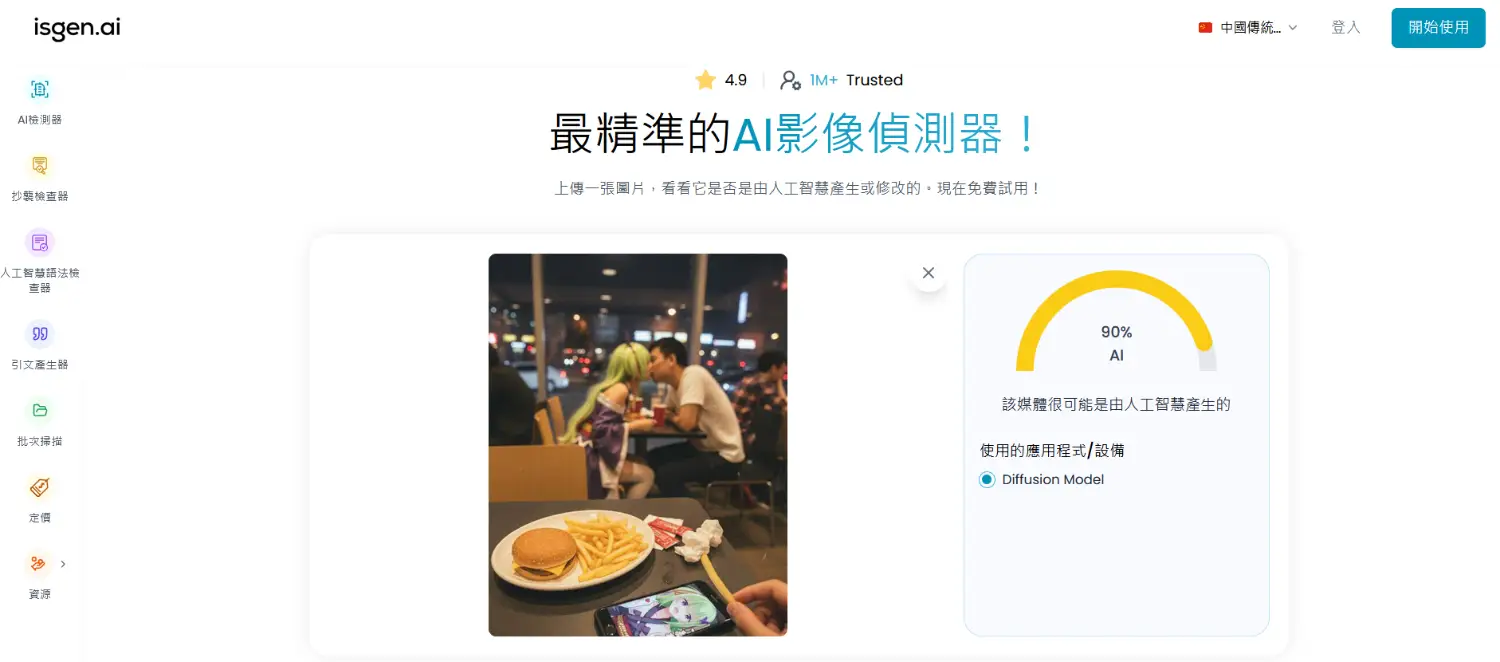Click the China flag language selector

[1205, 28]
